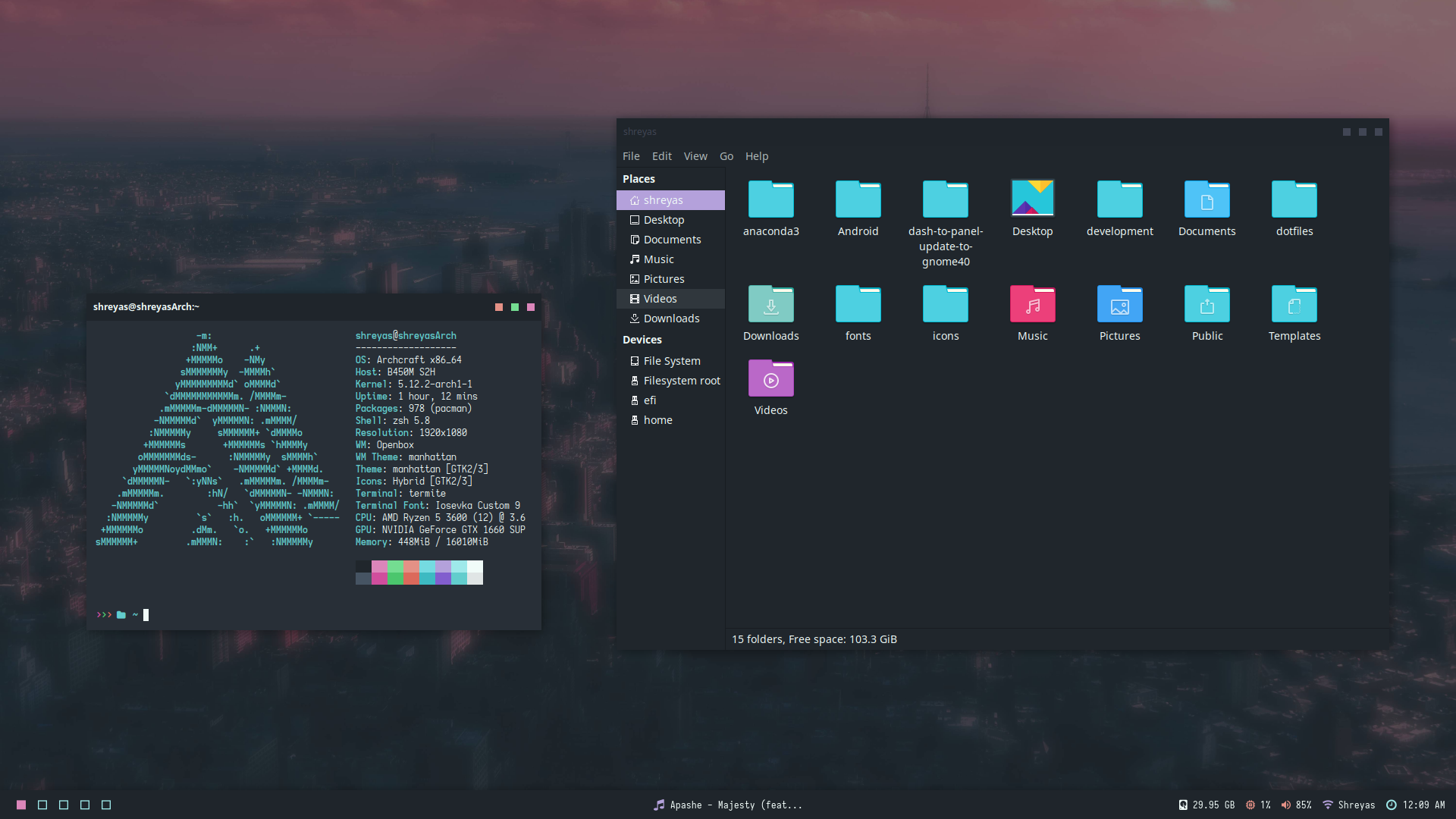Switch to the second workspace square
Image resolution: width=1456 pixels, height=819 pixels.
tap(42, 805)
